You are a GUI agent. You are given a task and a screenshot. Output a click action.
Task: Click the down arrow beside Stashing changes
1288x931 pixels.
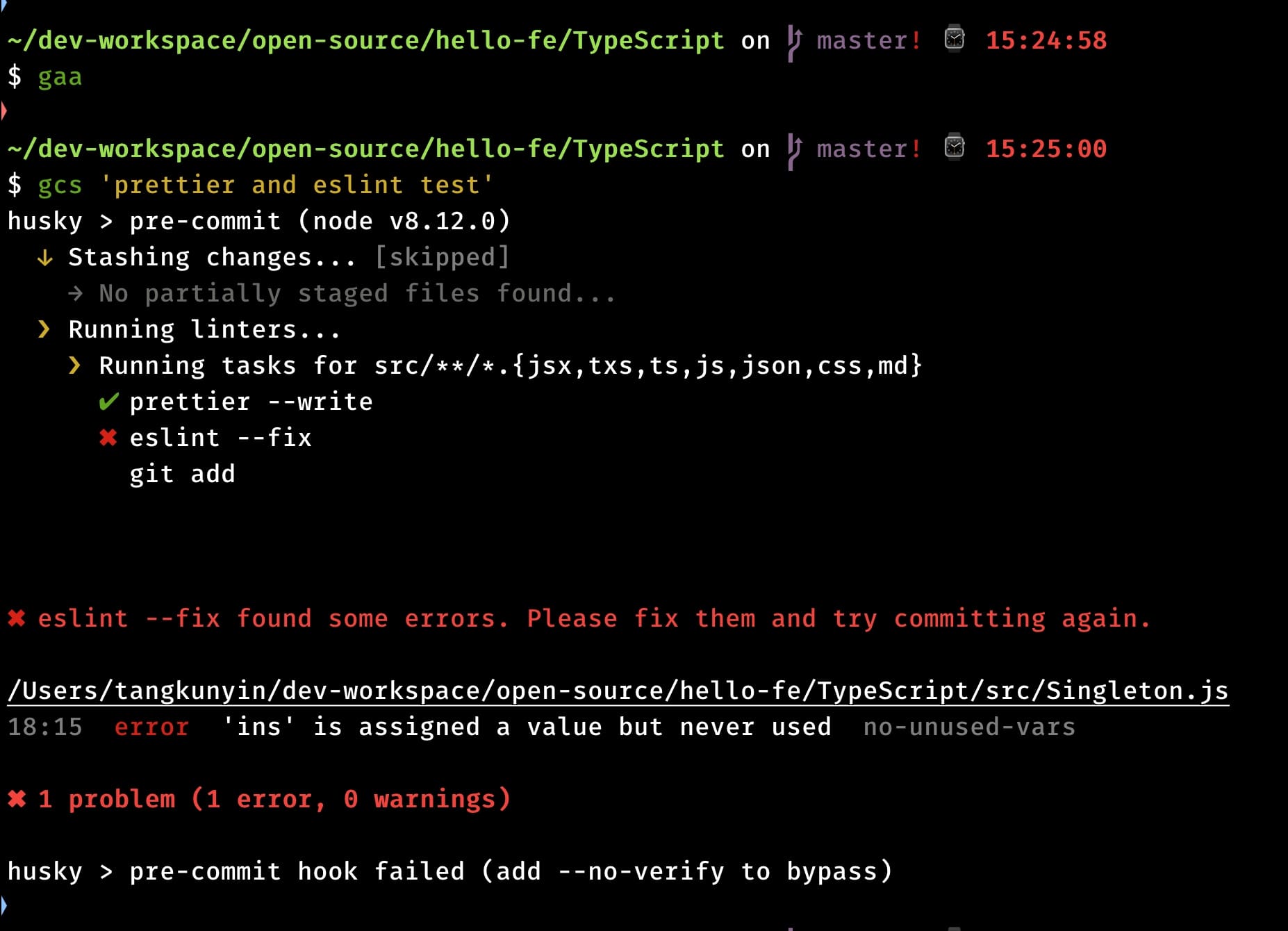[x=45, y=258]
